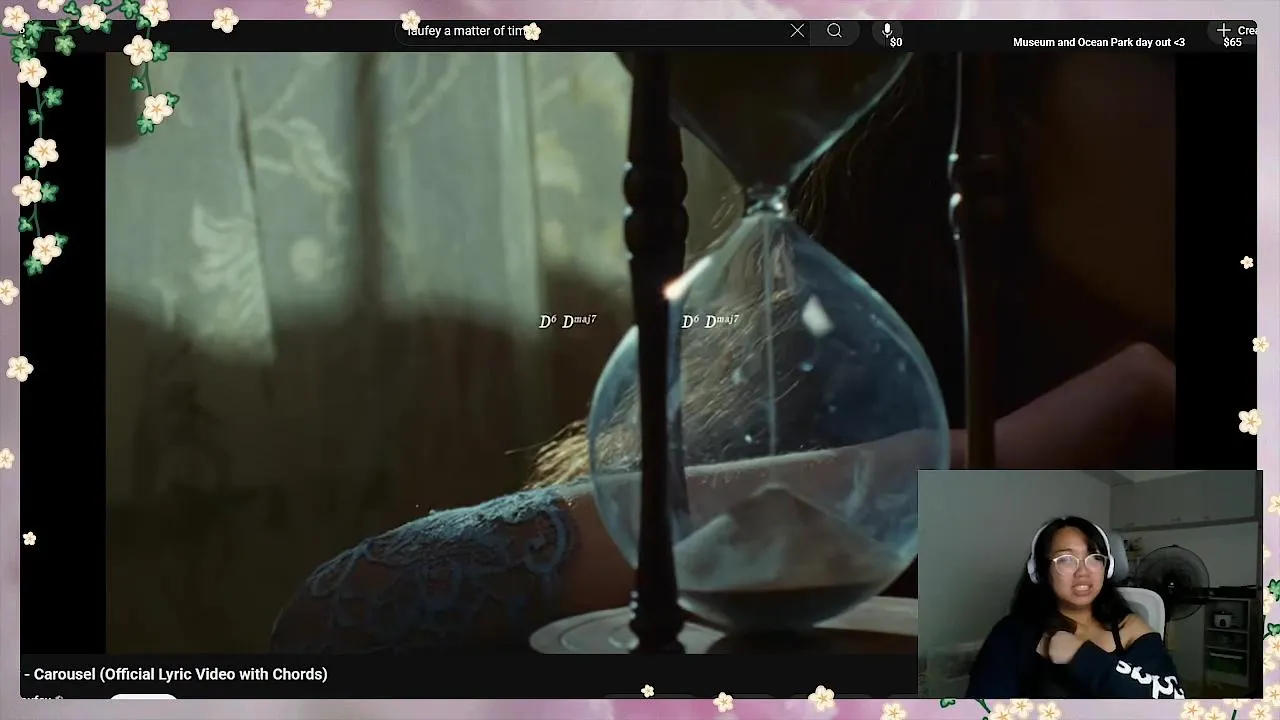The image size is (1280, 720).
Task: Click the 'Museum and Ocean Park day out <3' goal text
Action: 1099,42
